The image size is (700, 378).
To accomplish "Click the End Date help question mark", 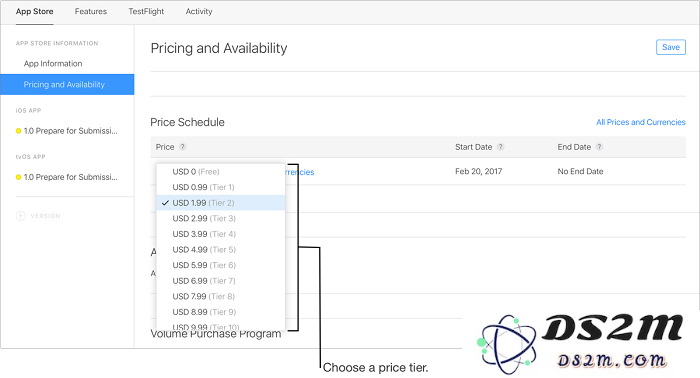I will coord(599,147).
